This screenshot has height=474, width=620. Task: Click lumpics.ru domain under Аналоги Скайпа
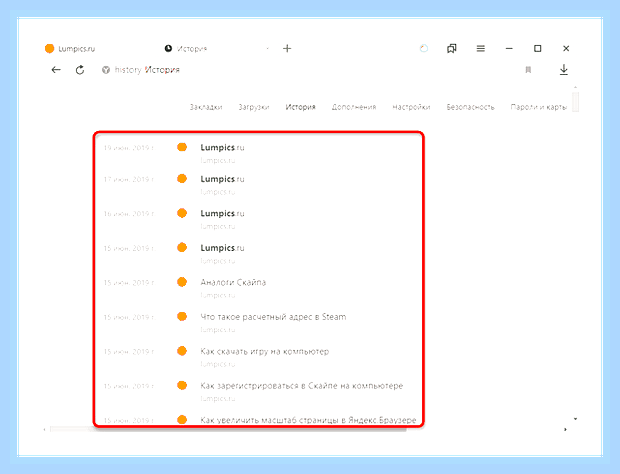click(x=218, y=295)
